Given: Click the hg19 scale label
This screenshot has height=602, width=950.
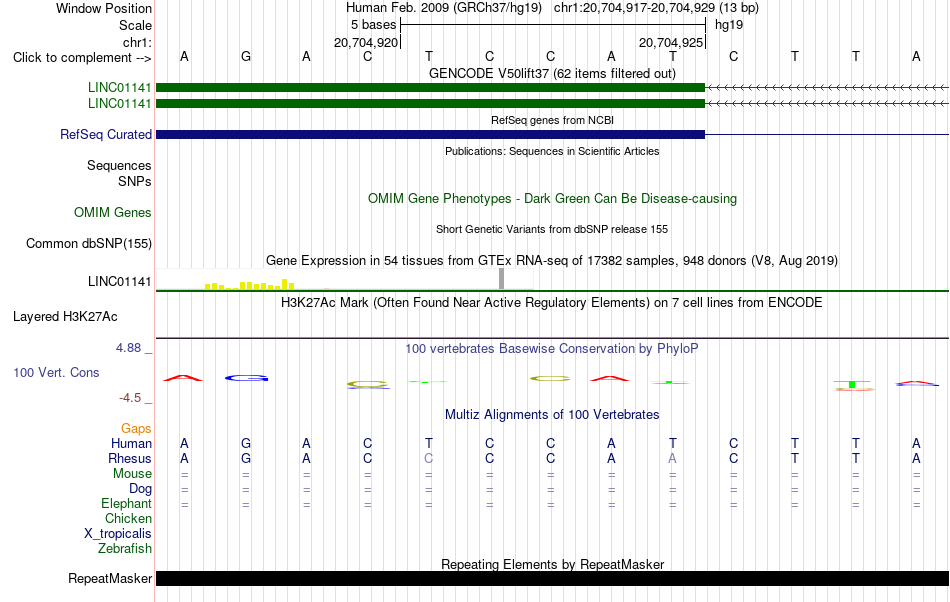Looking at the screenshot, I should click(x=729, y=25).
